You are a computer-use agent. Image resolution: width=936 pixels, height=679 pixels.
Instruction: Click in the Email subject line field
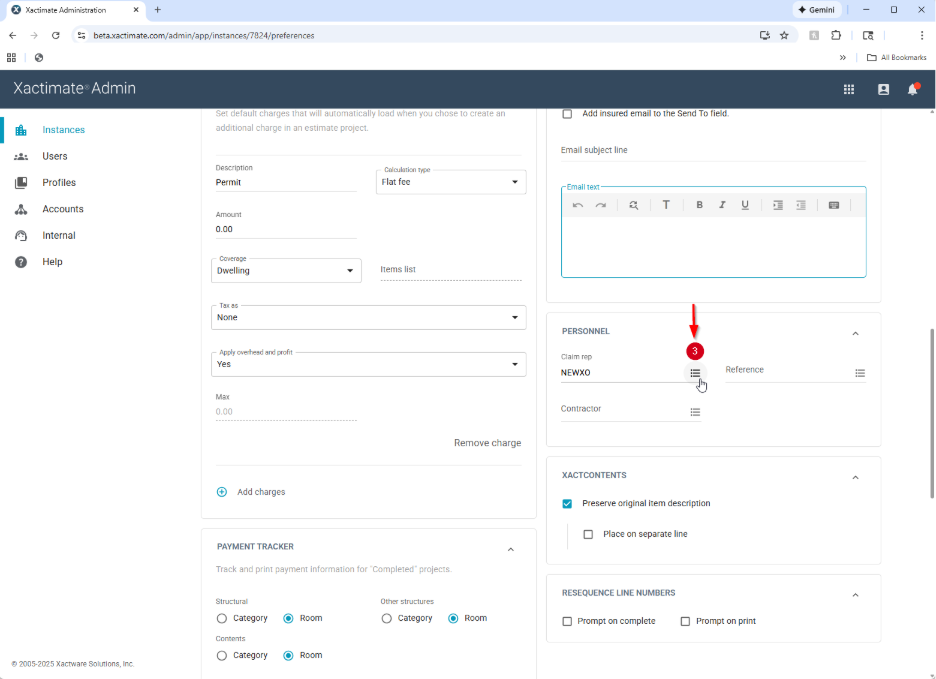click(713, 150)
